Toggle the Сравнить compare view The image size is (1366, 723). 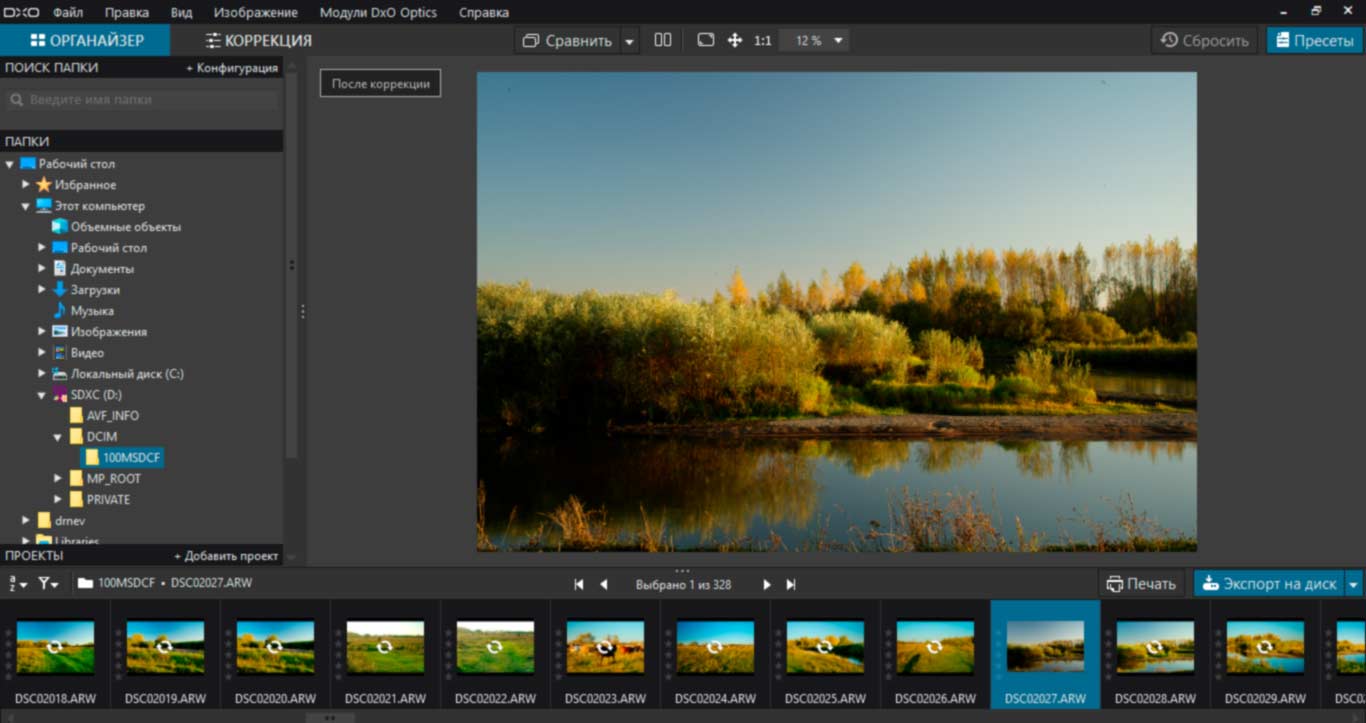pos(567,41)
